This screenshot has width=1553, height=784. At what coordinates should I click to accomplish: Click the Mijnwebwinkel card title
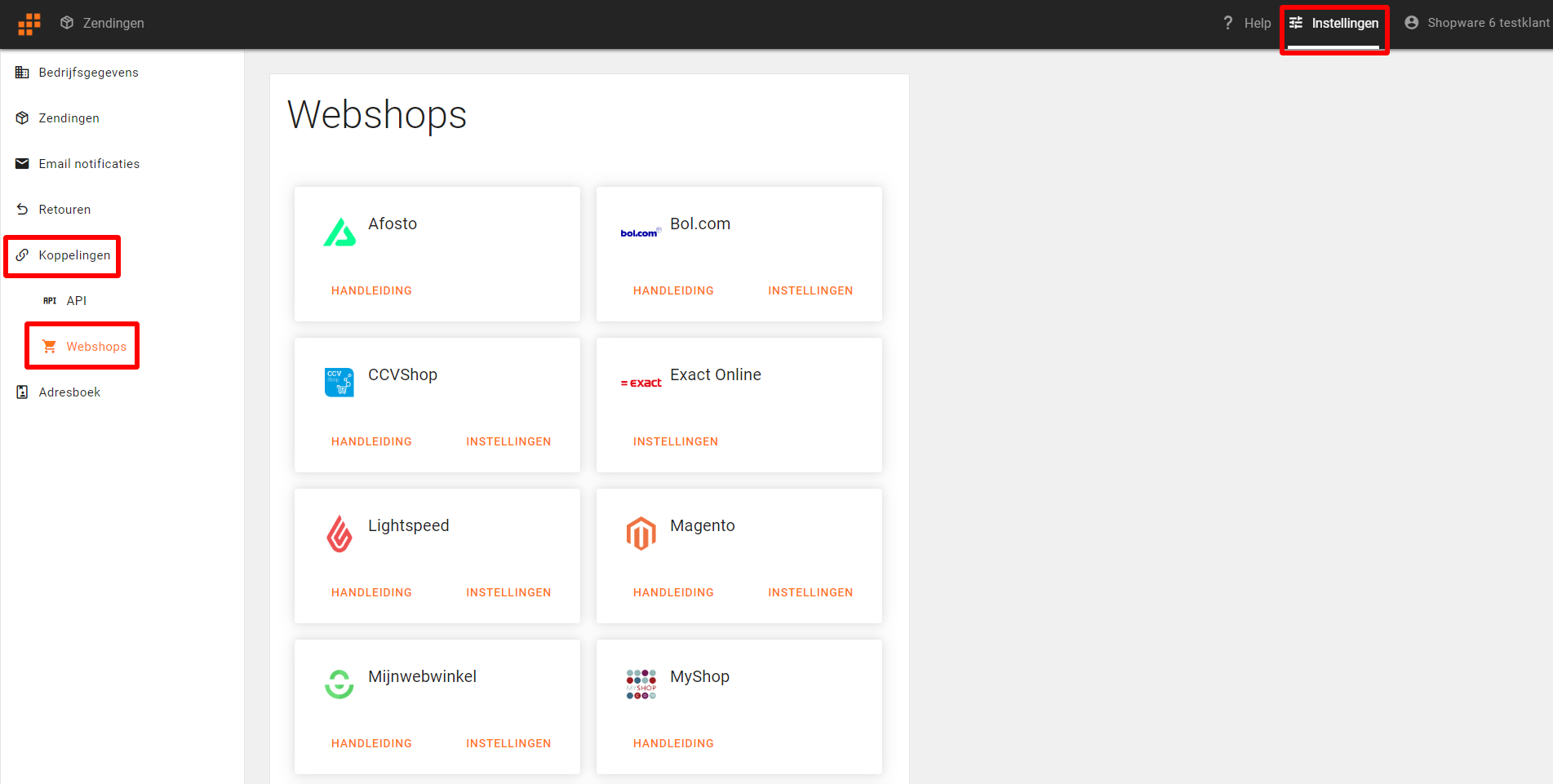pyautogui.click(x=422, y=677)
